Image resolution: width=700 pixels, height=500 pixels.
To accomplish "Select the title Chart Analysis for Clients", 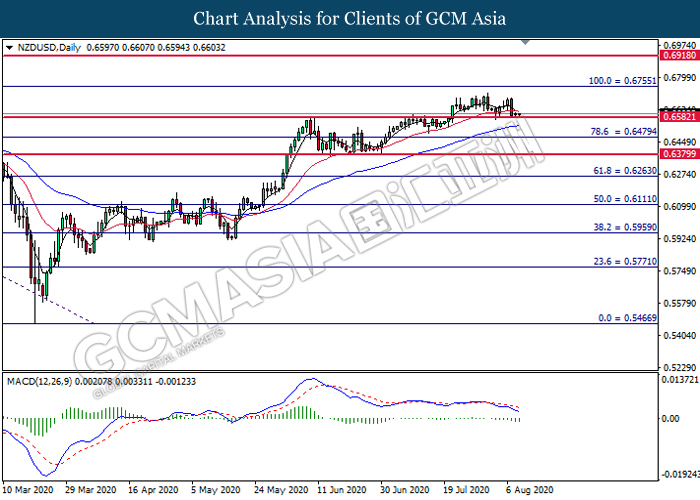I will point(350,18).
